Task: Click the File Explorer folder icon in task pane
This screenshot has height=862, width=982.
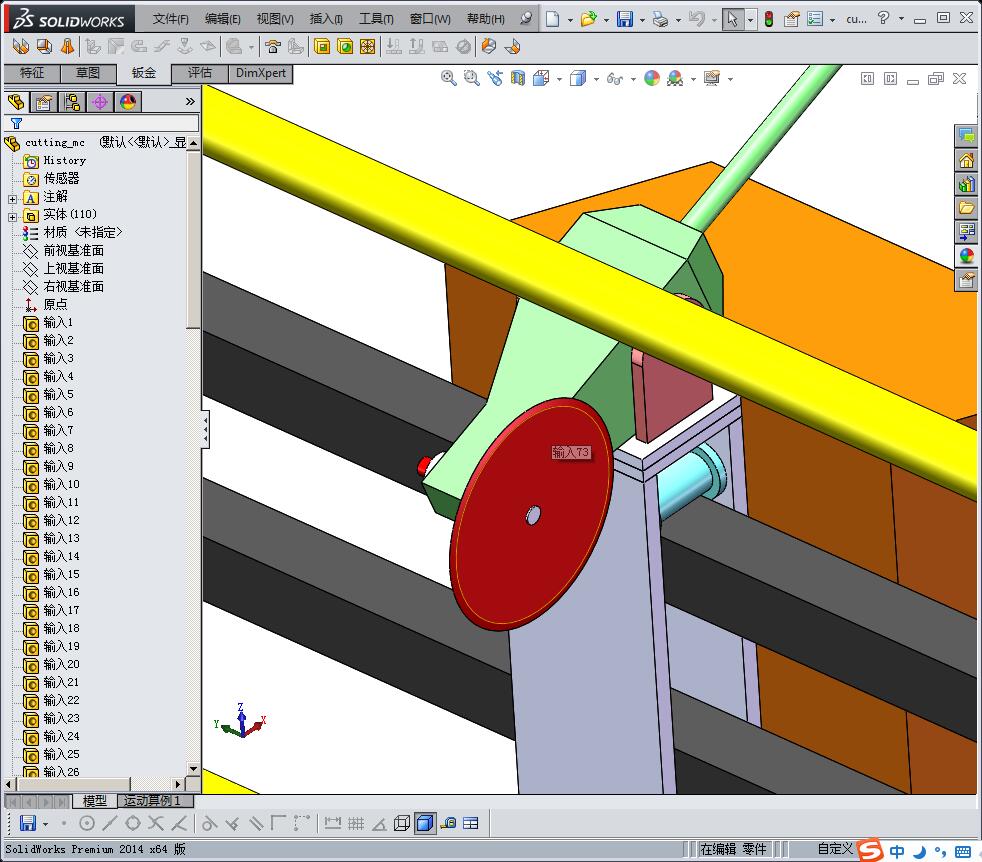Action: click(x=966, y=207)
